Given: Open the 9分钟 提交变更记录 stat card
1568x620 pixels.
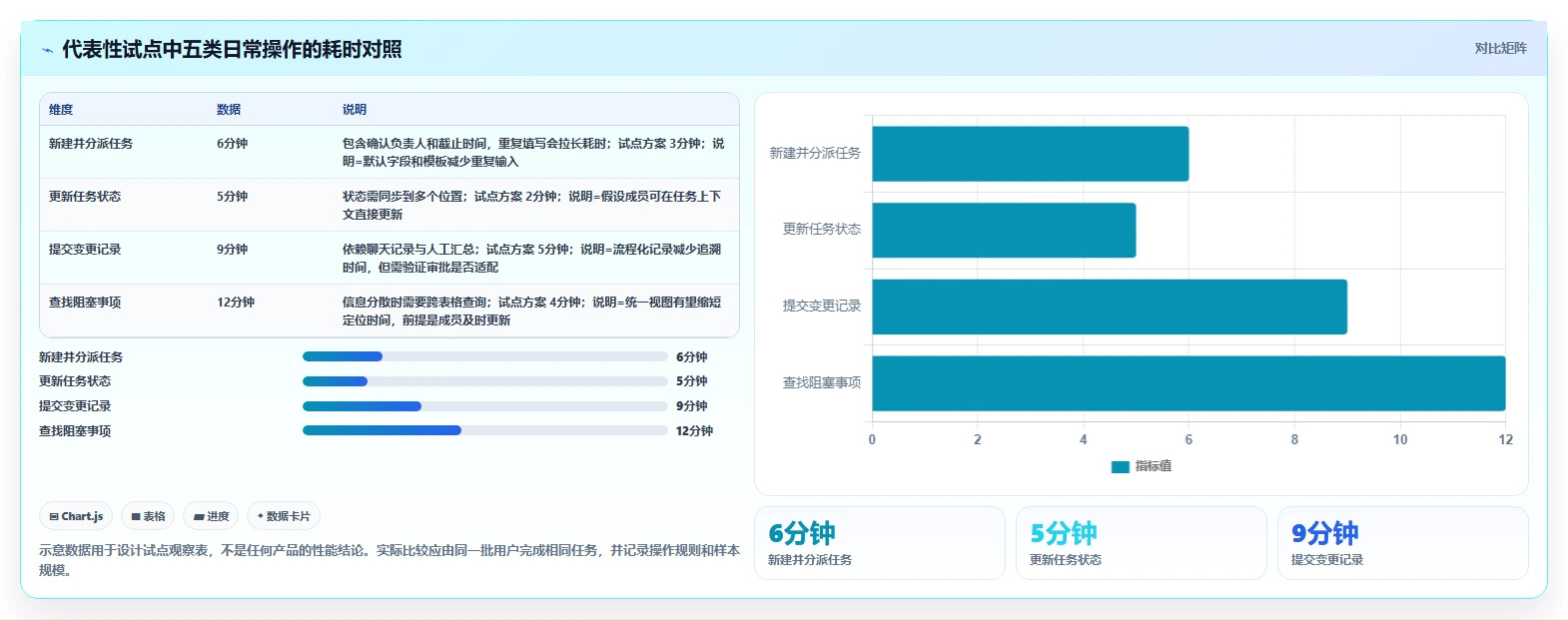Looking at the screenshot, I should click(x=1403, y=543).
